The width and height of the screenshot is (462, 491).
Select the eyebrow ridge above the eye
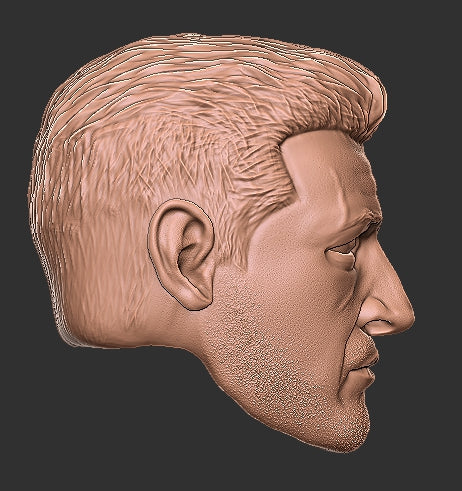click(360, 222)
